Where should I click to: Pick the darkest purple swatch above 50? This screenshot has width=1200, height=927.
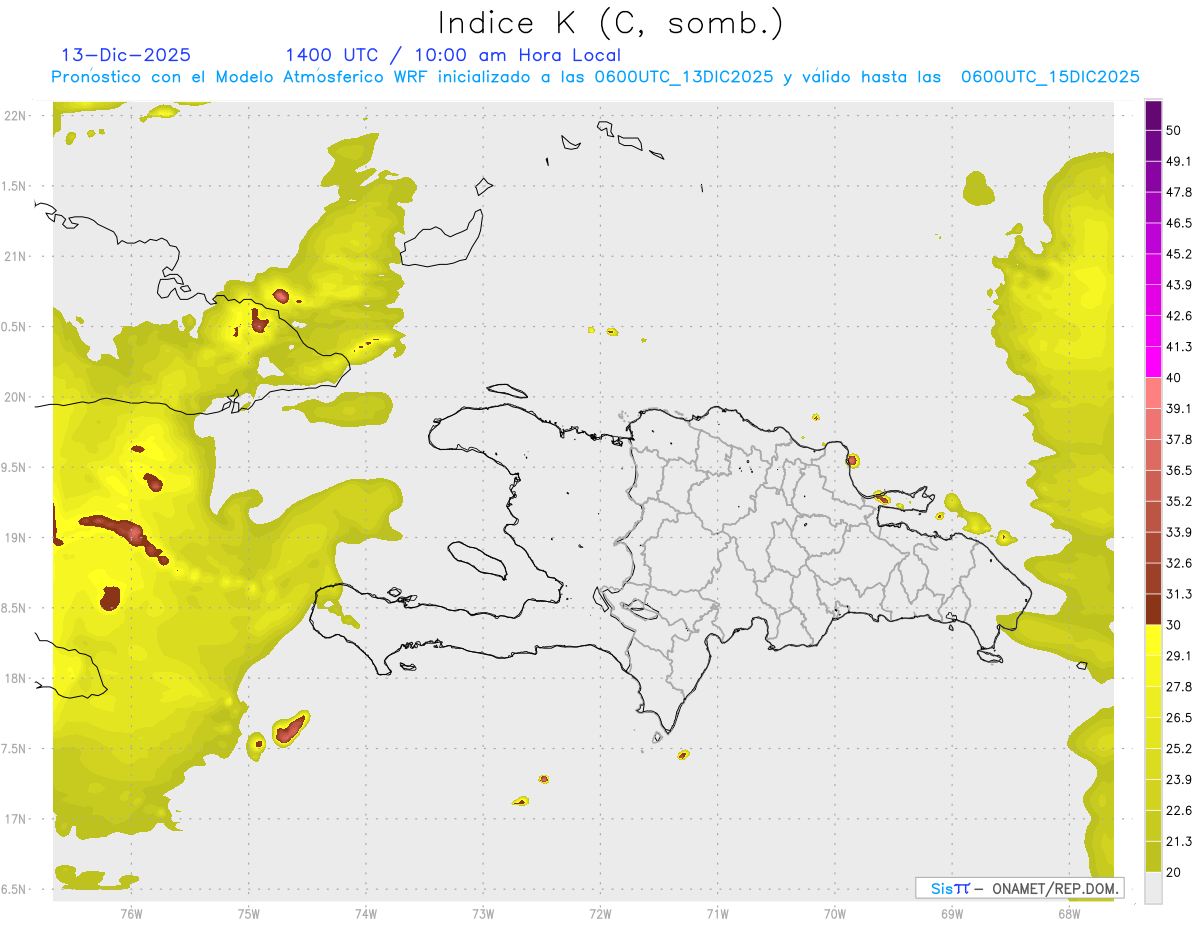coord(1153,115)
